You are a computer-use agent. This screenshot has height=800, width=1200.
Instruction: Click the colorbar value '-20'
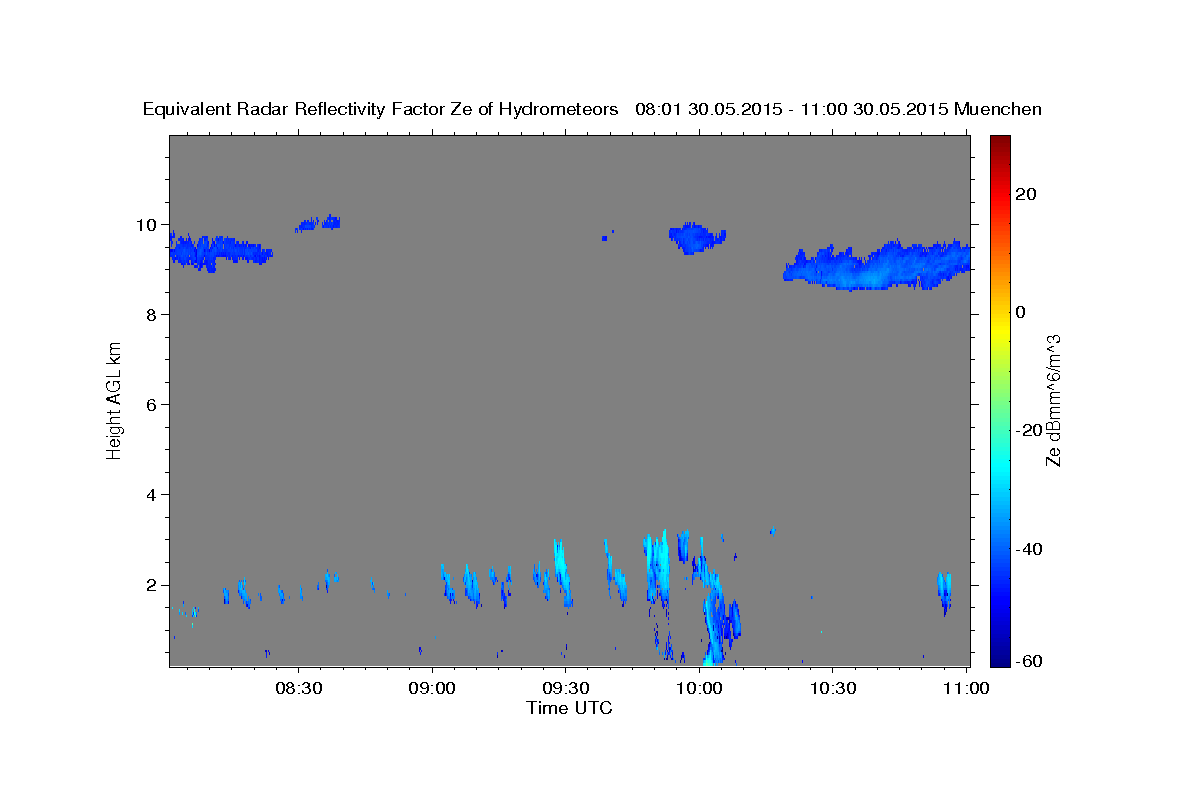click(x=1029, y=430)
